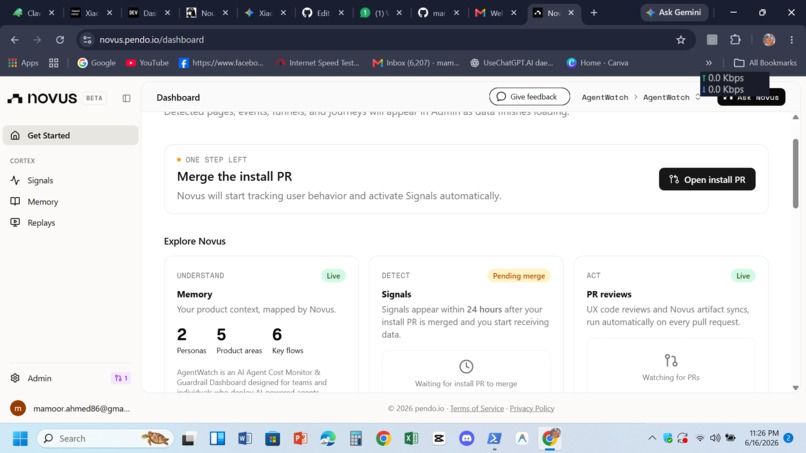Click the scrollbar up arrow

pos(795,117)
